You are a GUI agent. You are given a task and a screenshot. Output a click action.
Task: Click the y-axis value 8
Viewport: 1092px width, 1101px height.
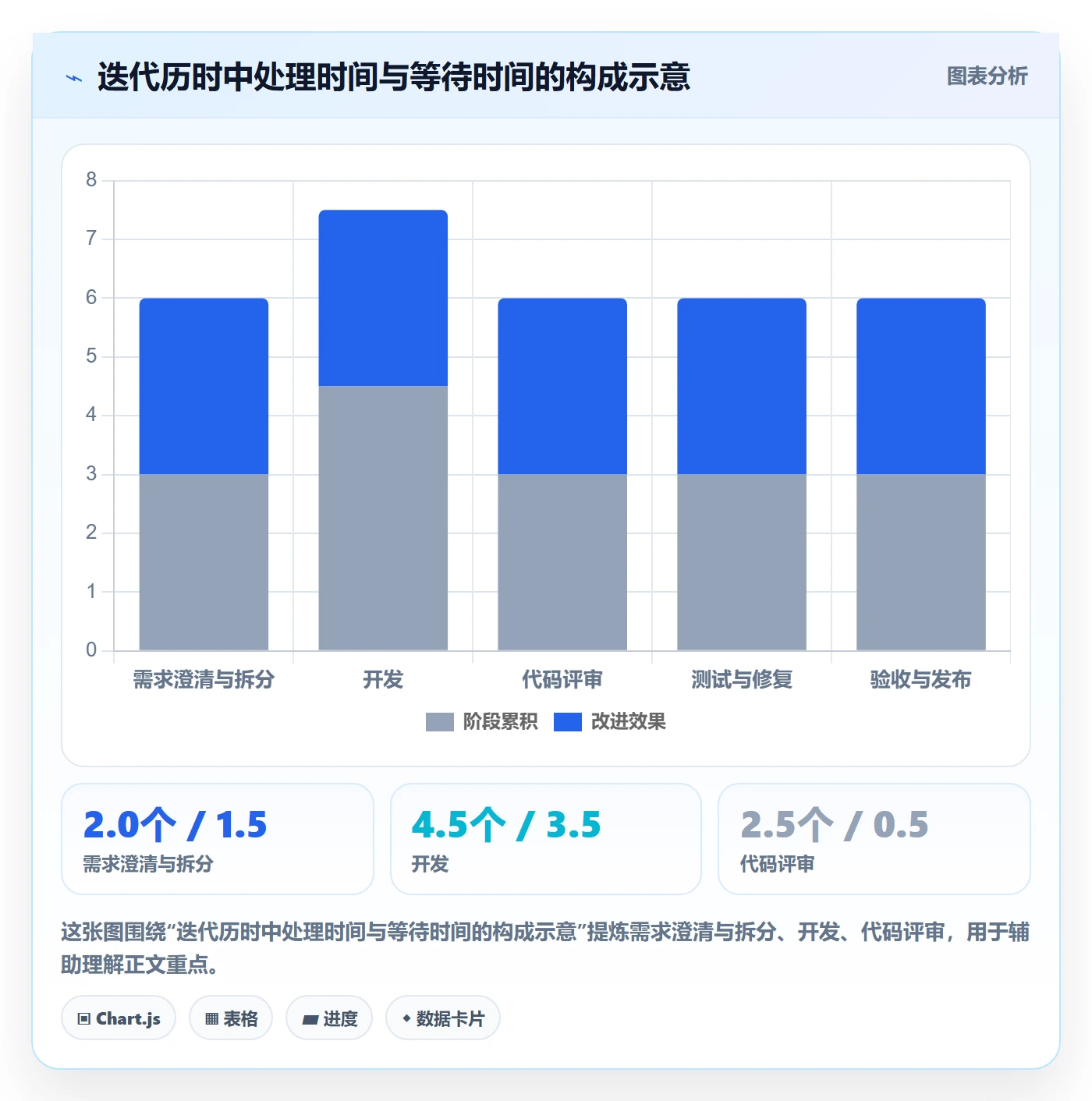pos(91,180)
